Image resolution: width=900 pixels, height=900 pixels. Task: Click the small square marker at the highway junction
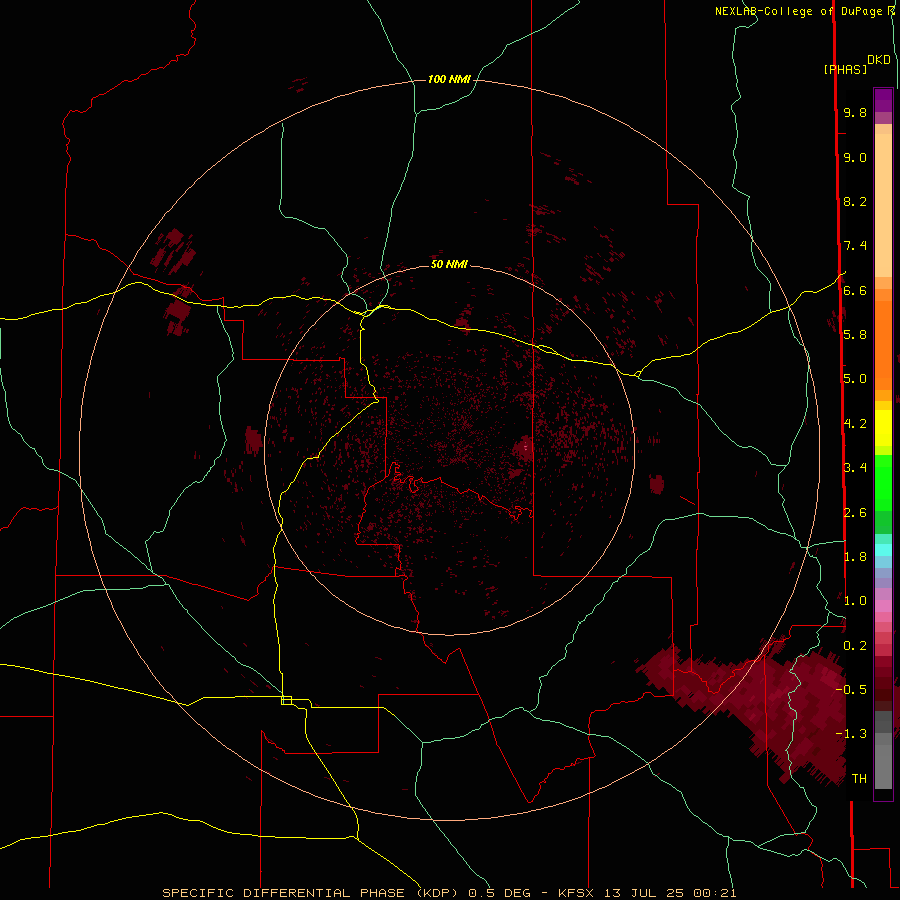286,700
